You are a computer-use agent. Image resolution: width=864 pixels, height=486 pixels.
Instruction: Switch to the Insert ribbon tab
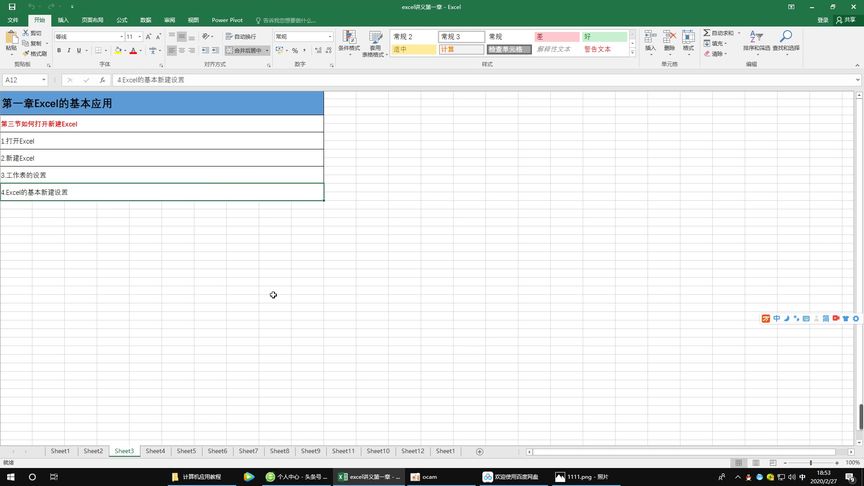tap(63, 20)
